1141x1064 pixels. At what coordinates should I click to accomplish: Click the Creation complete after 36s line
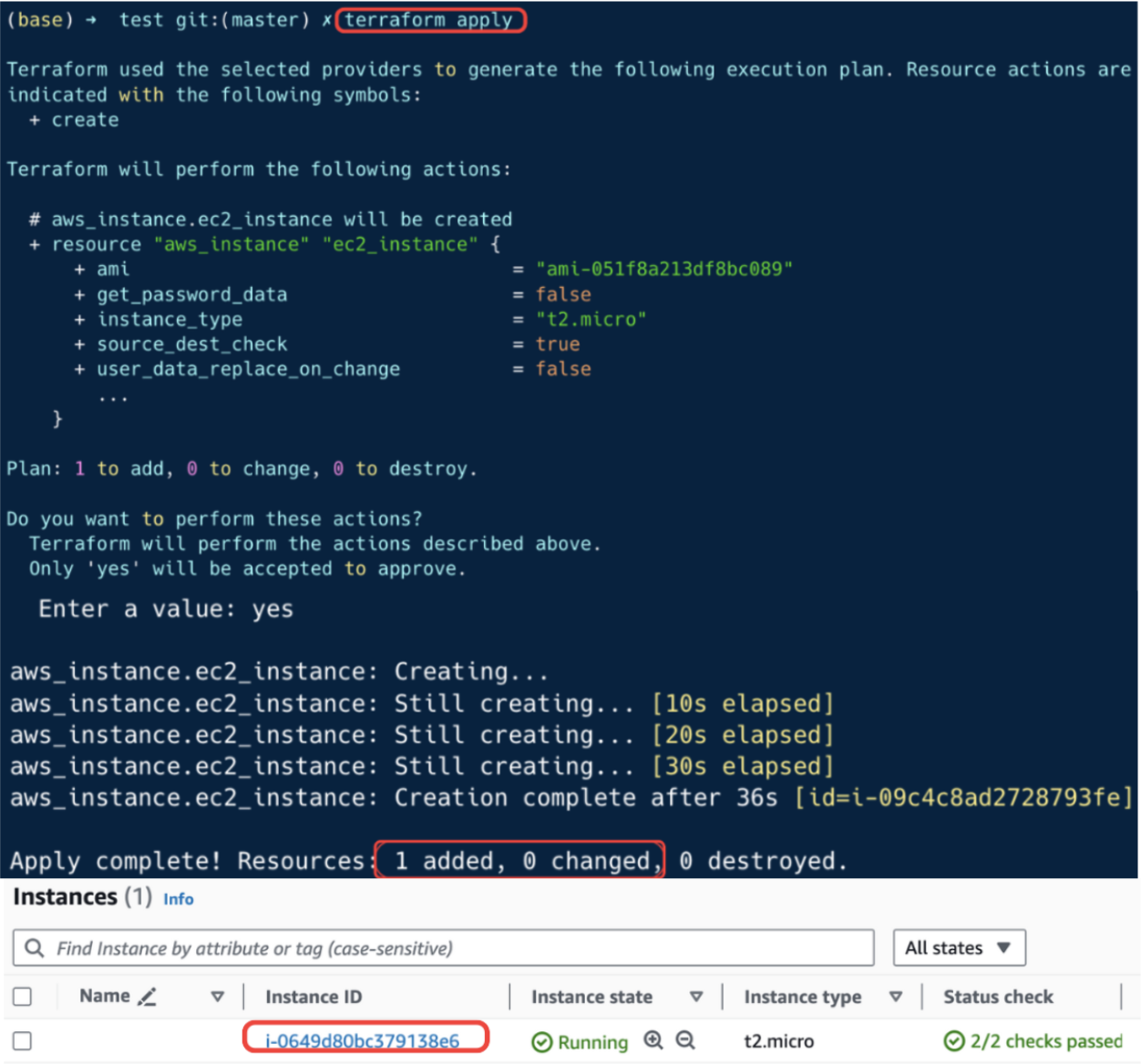(570, 797)
